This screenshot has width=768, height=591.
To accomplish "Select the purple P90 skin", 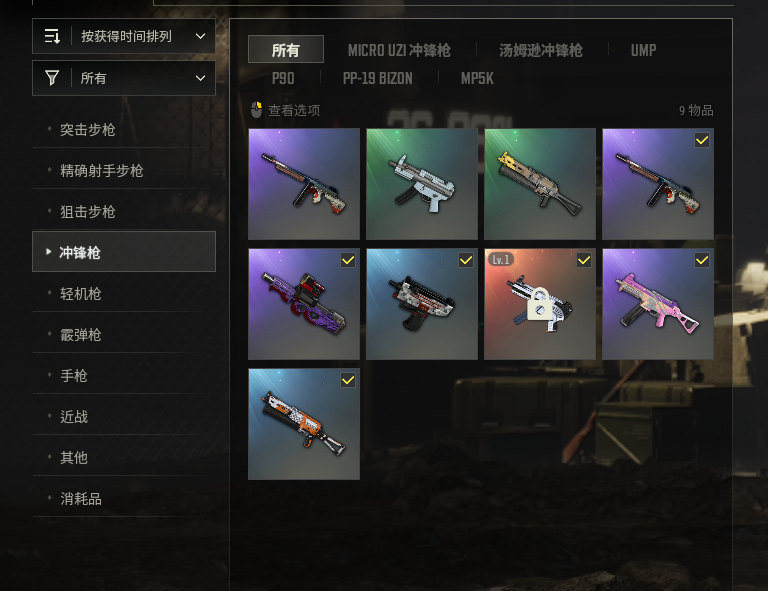I will (x=304, y=304).
